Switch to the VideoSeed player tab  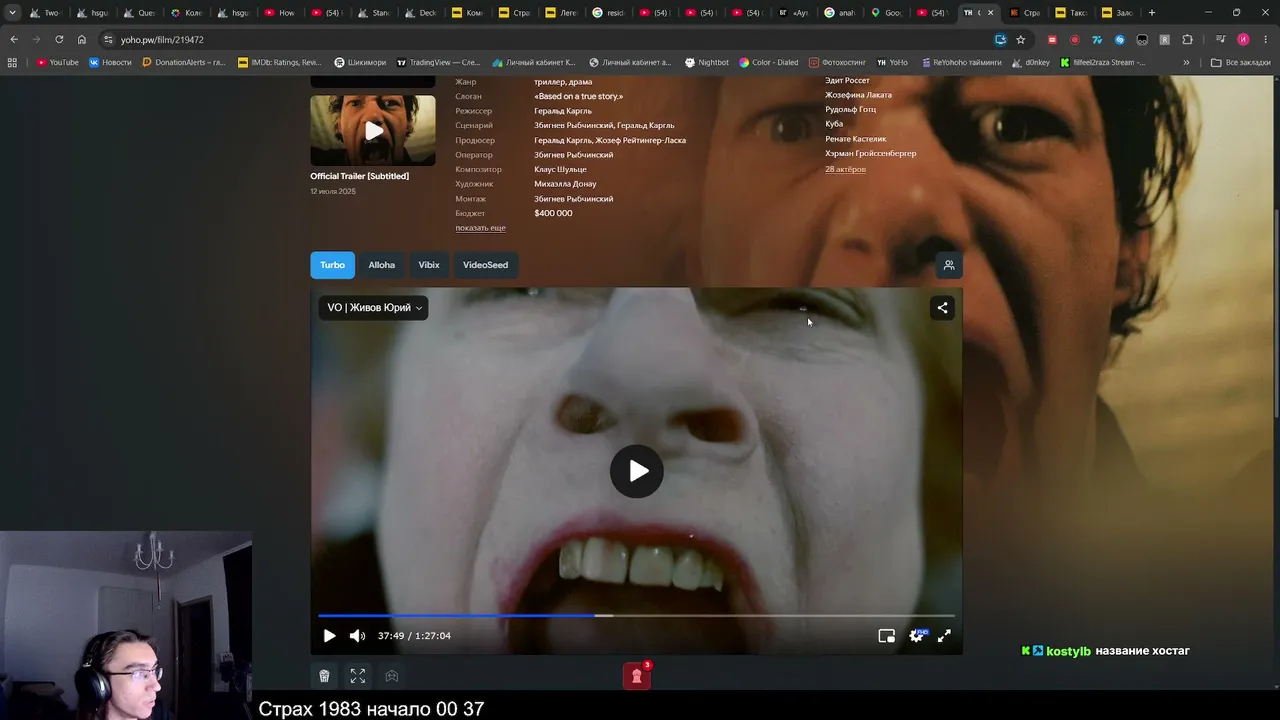[485, 265]
